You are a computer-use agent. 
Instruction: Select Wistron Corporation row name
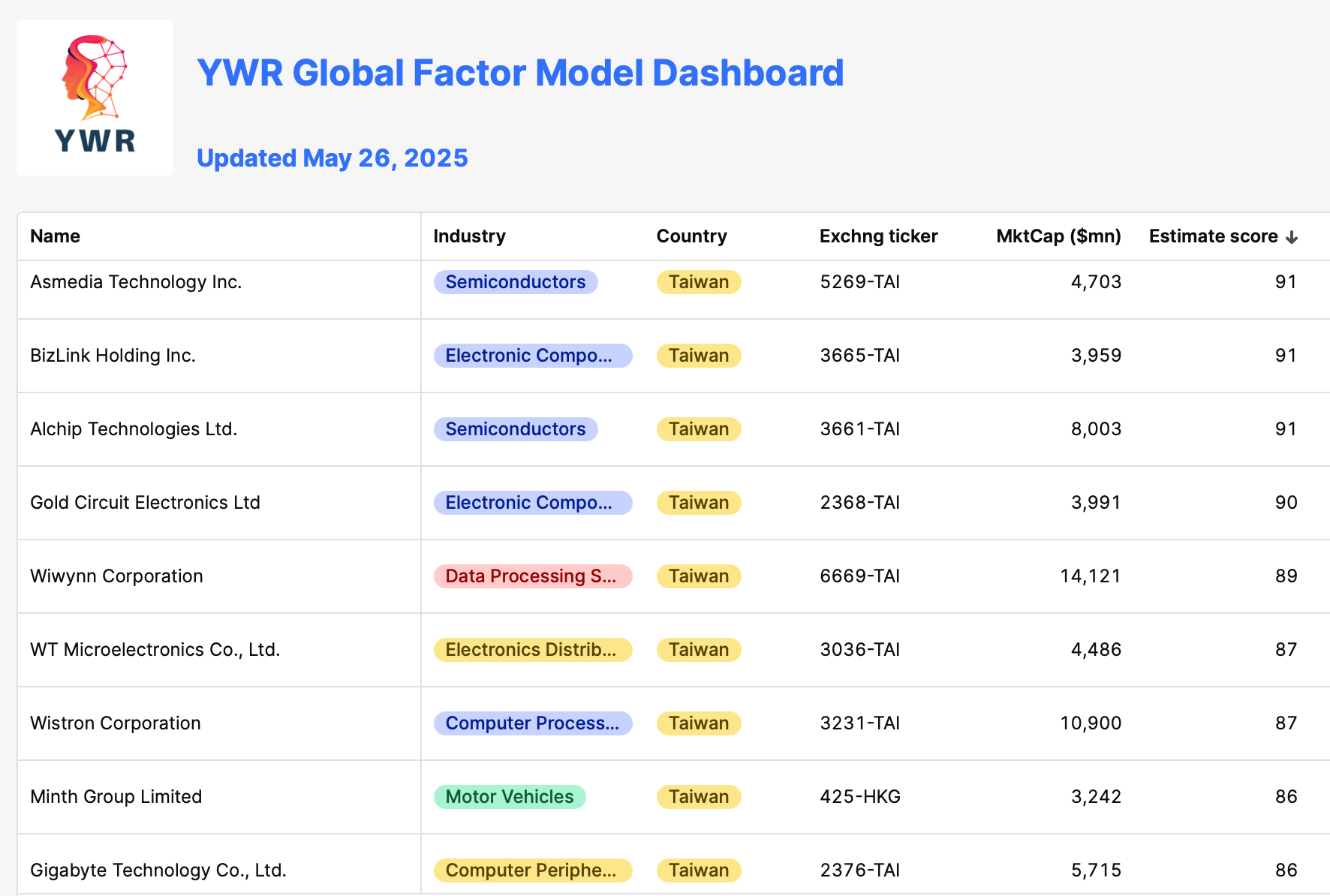click(x=116, y=723)
